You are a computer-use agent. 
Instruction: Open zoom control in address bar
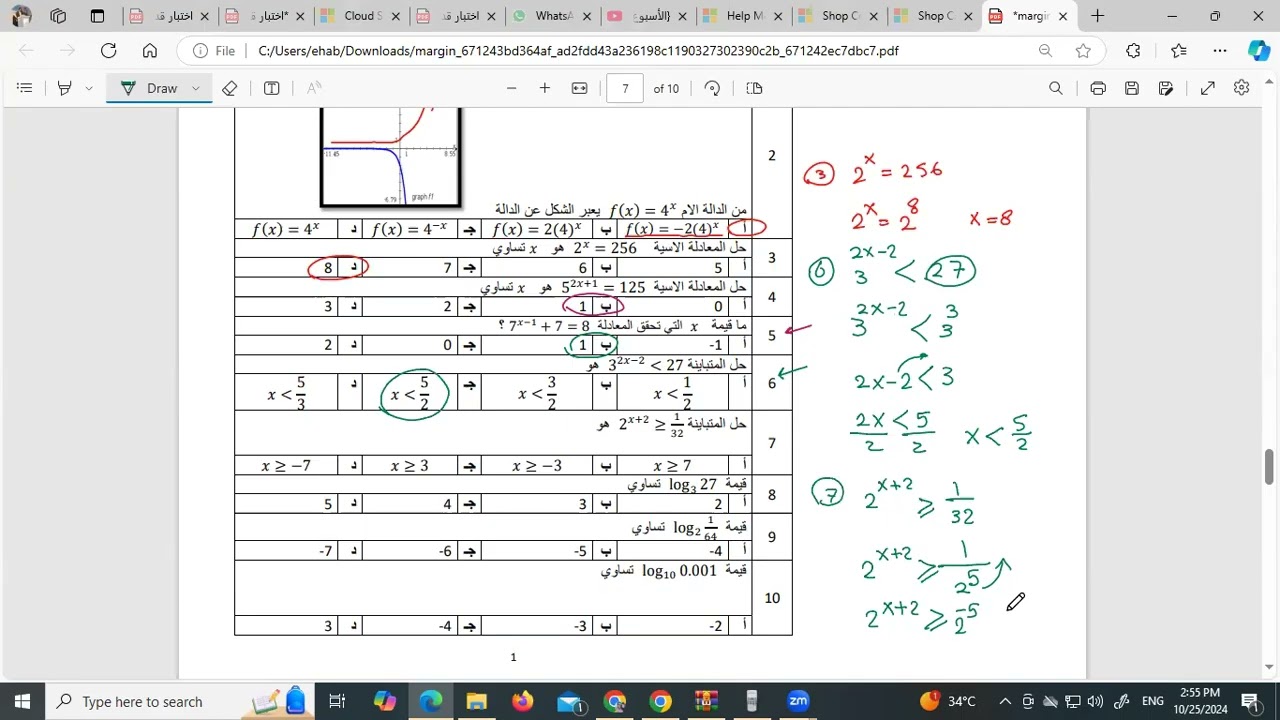(1045, 51)
